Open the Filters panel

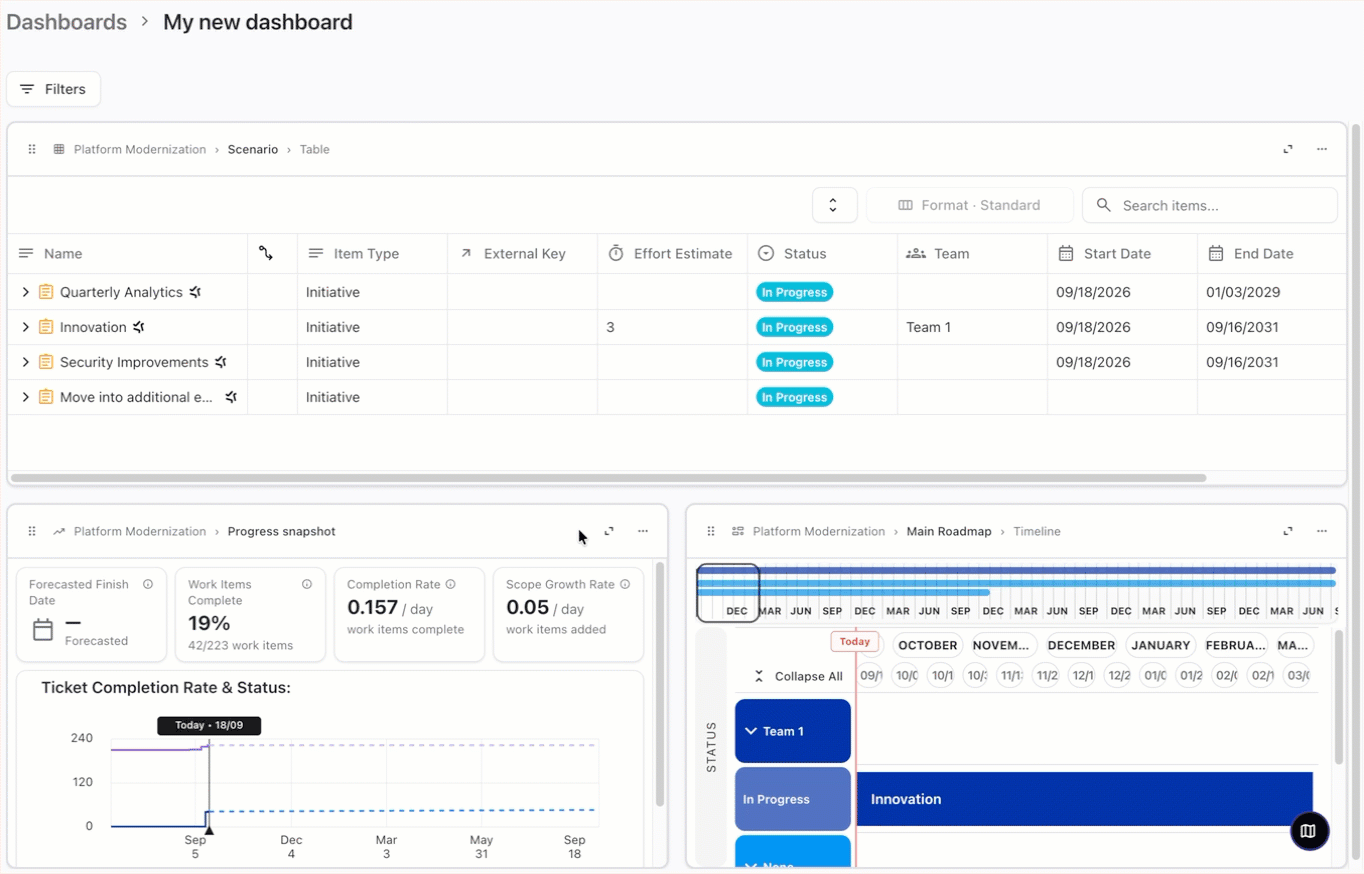pos(53,89)
